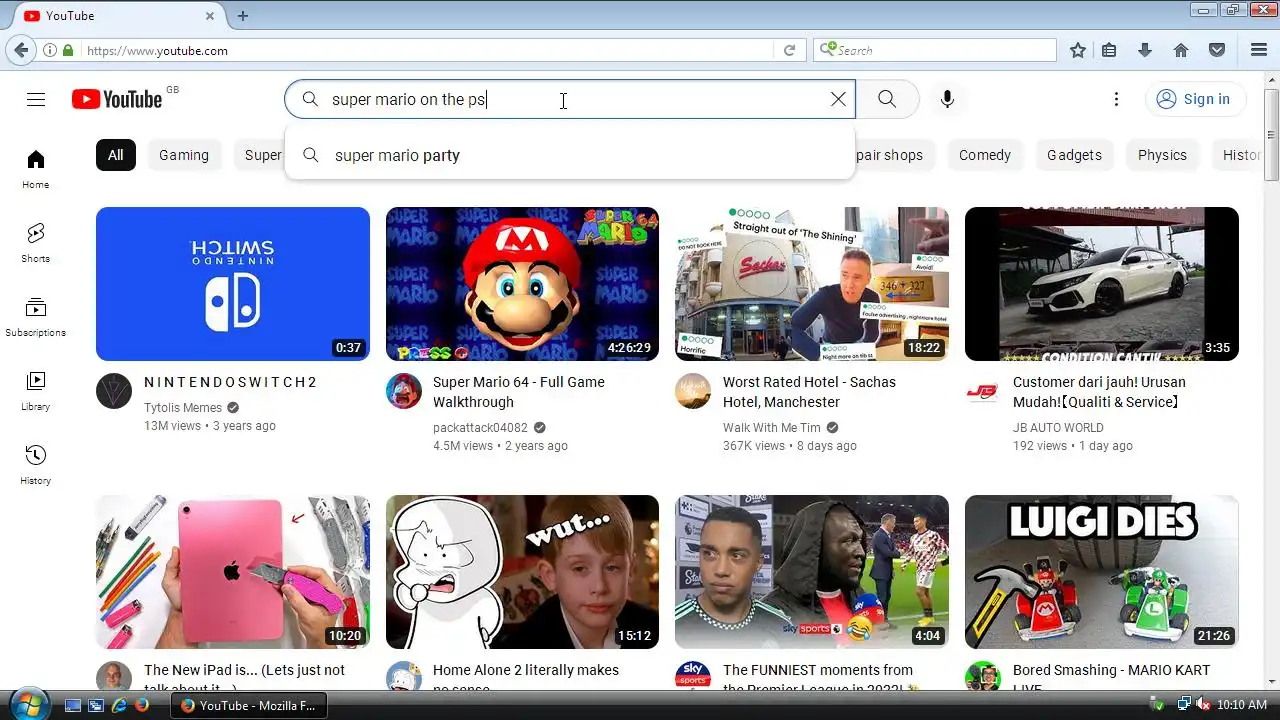Reload the page with the refresh icon
Viewport: 1280px width, 720px height.
tap(789, 50)
